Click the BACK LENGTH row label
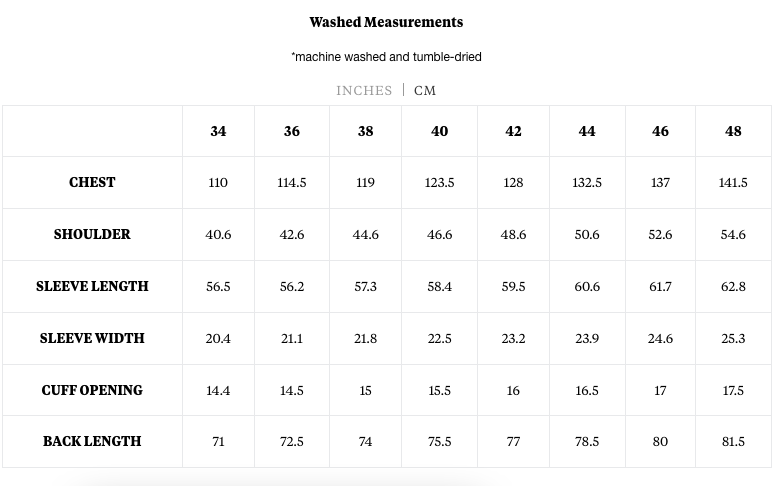The image size is (780, 486). (x=92, y=441)
